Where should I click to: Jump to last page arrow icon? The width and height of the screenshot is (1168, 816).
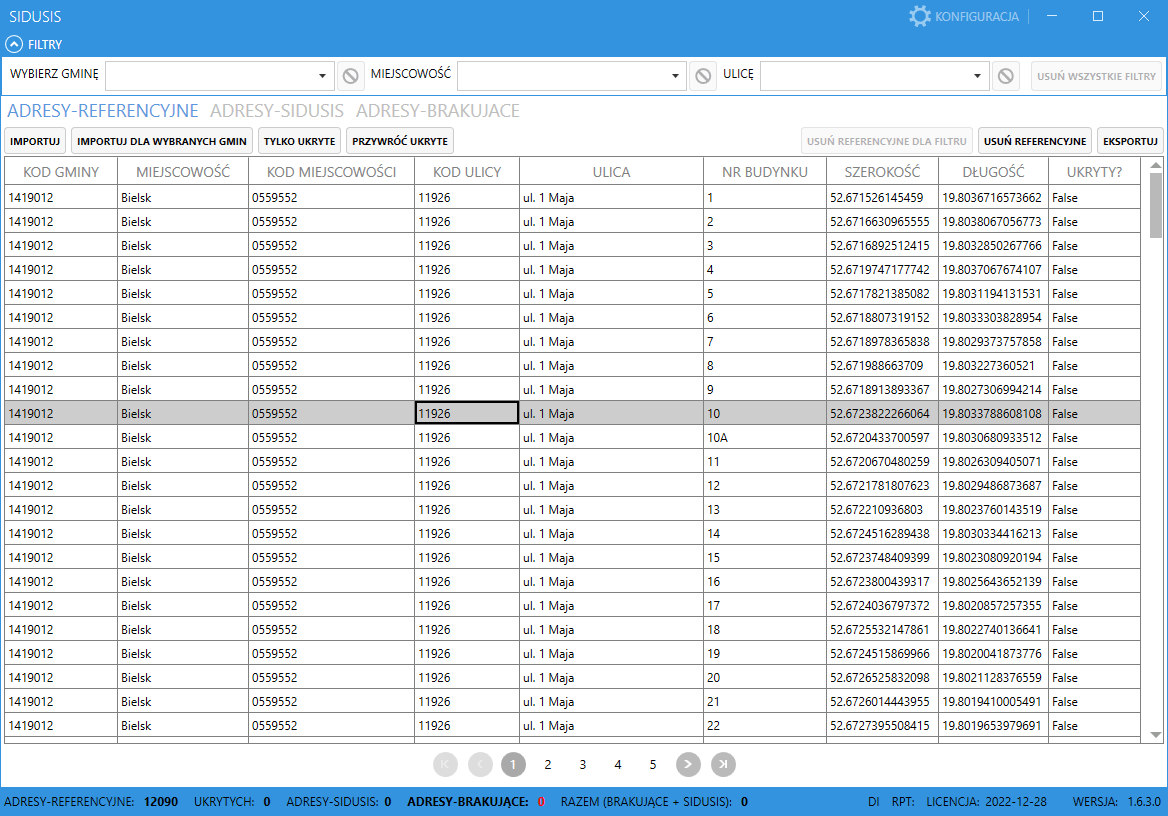723,764
